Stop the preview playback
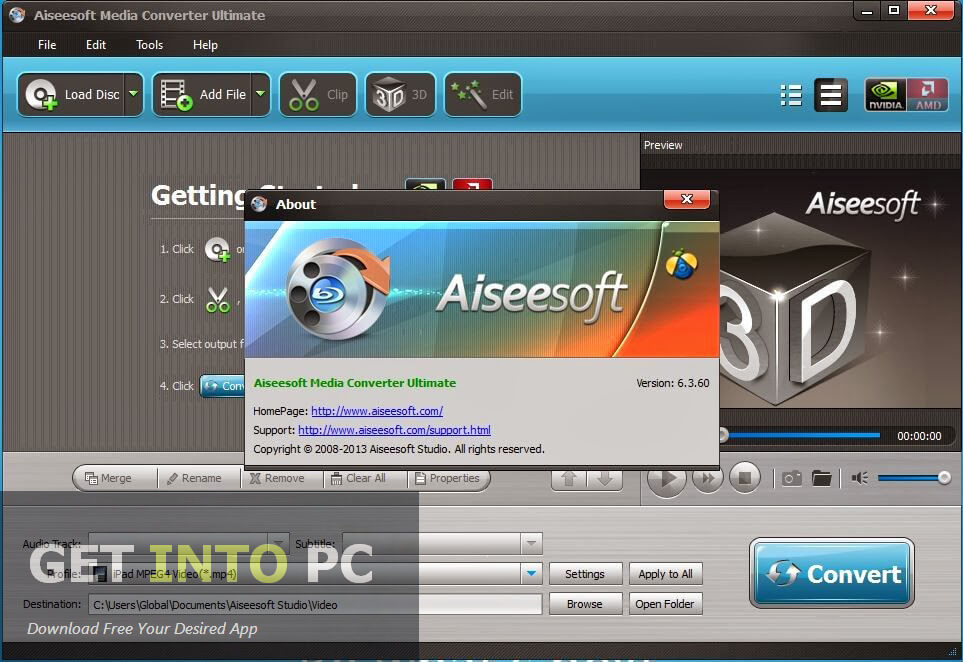 (744, 478)
